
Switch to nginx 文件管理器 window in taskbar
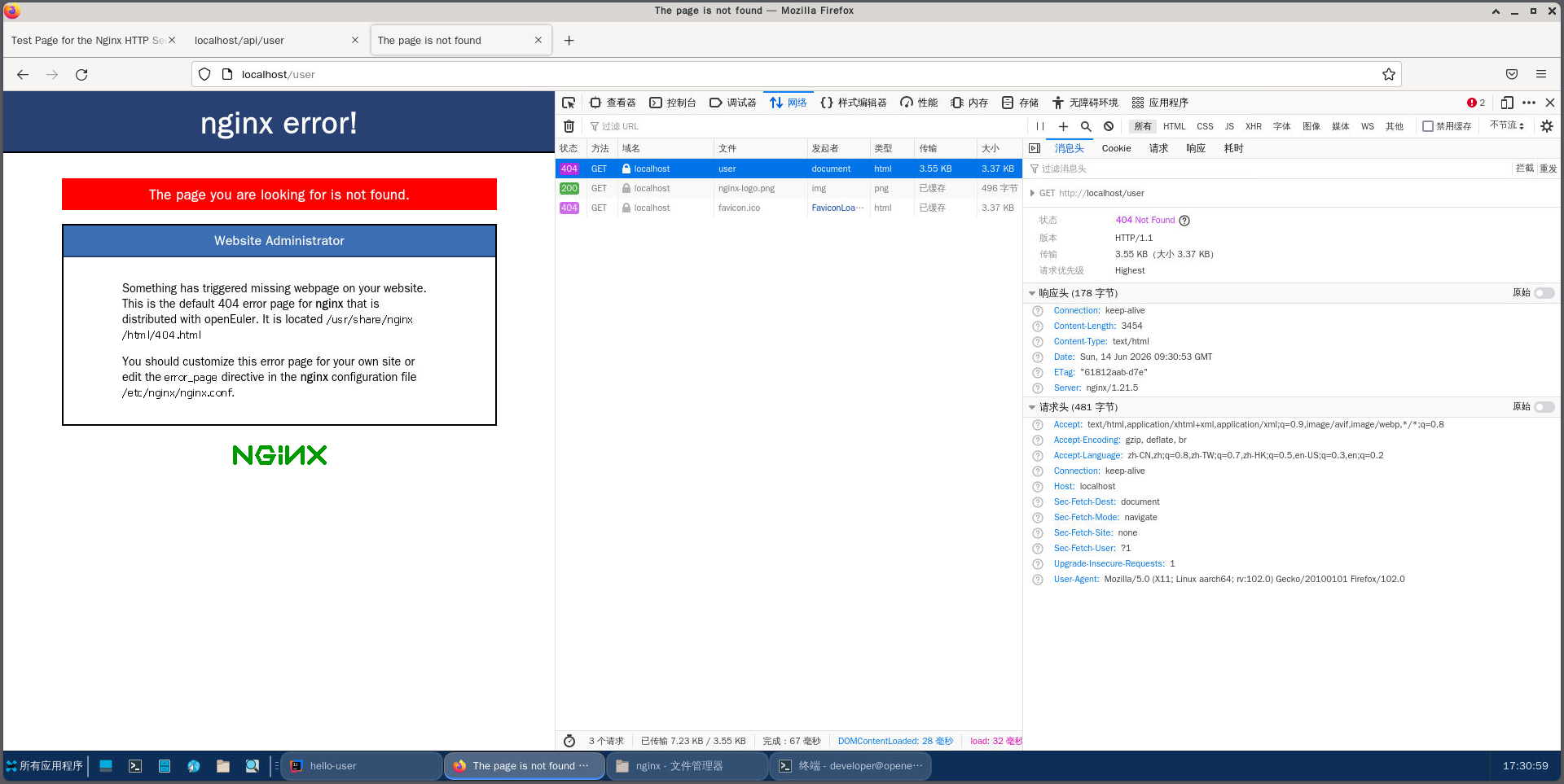tap(688, 766)
